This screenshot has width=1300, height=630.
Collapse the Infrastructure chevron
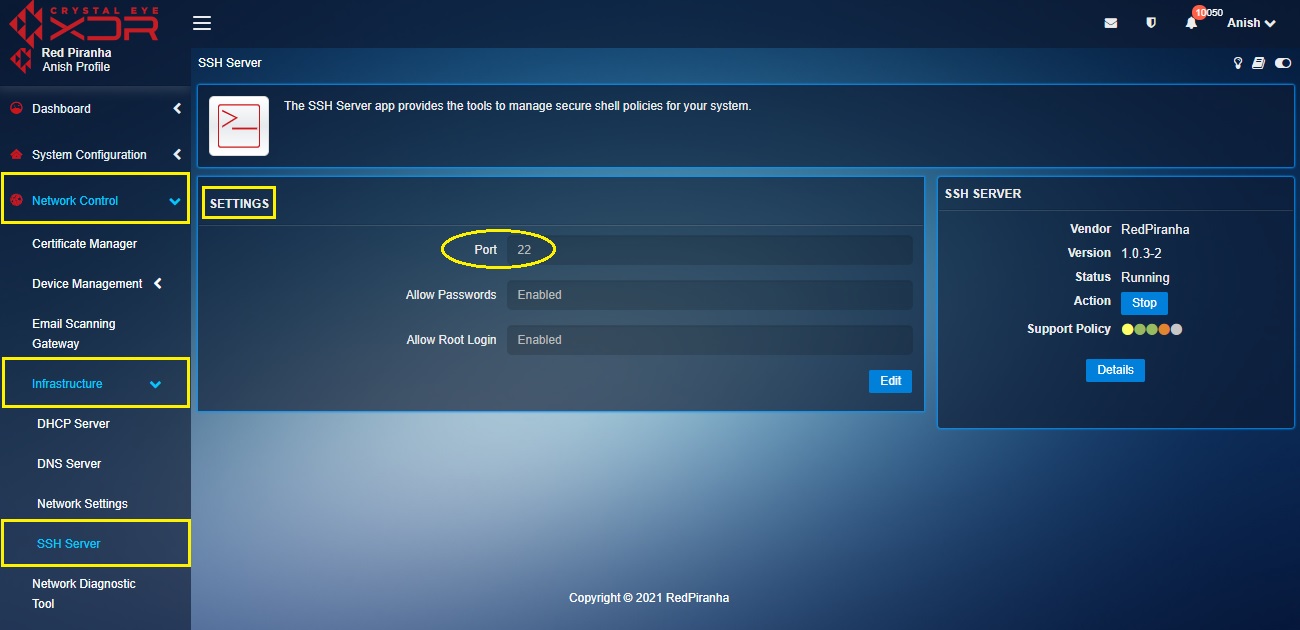[155, 385]
